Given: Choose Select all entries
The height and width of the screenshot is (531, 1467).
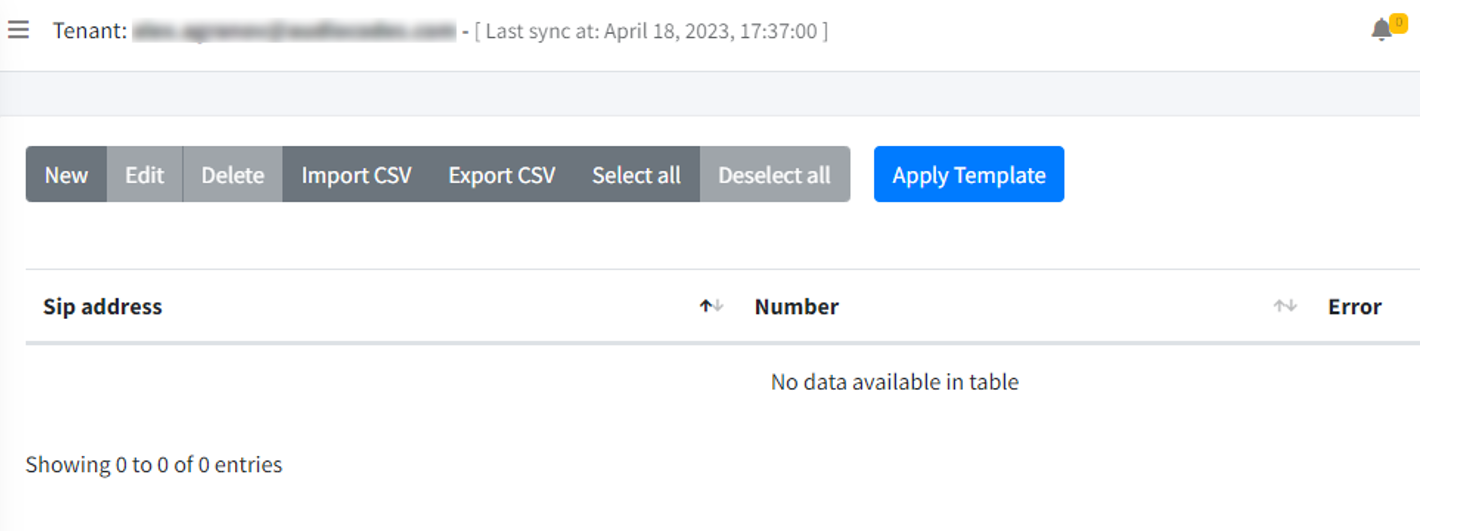Looking at the screenshot, I should click(x=636, y=175).
